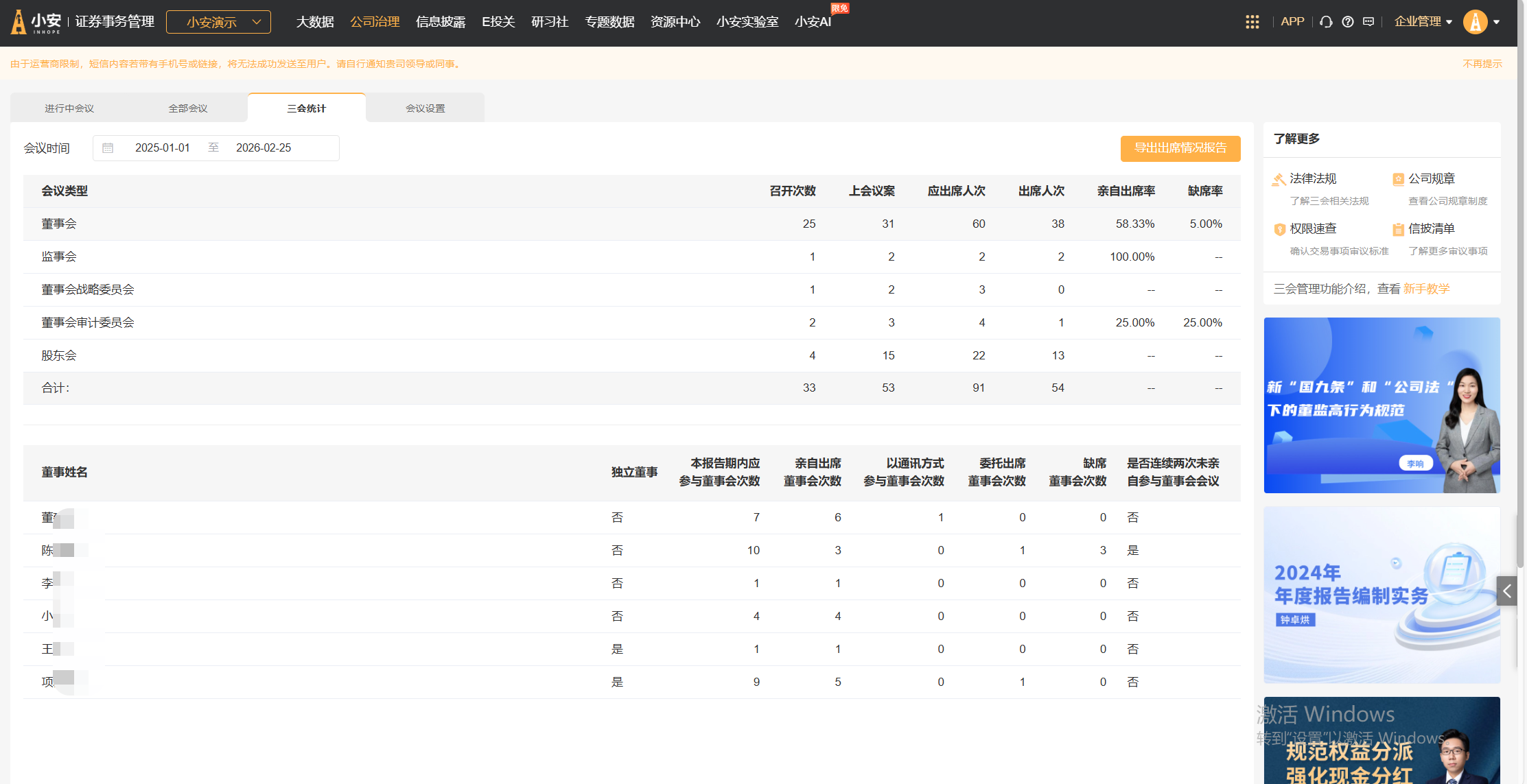Click the end date 2026-02-25 field

pos(264,148)
